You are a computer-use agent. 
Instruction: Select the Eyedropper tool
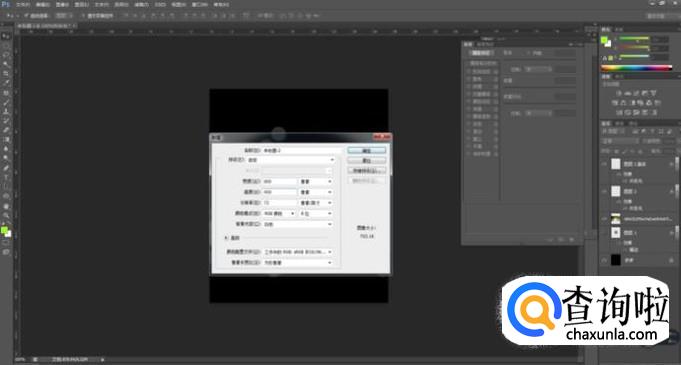[x=6, y=83]
